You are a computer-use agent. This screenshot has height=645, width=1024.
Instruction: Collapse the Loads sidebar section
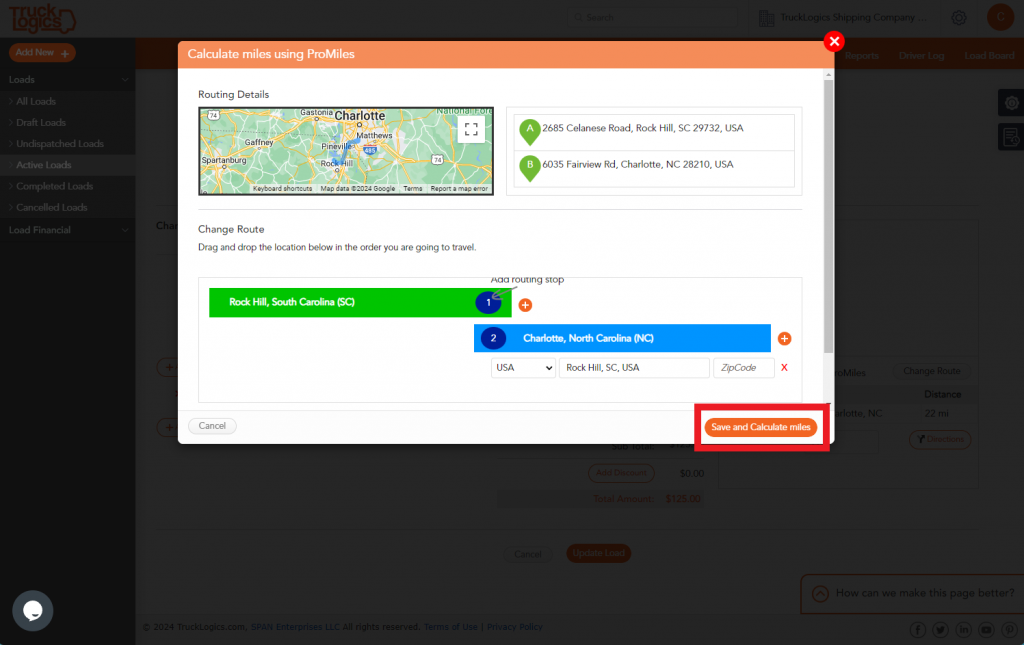point(68,80)
